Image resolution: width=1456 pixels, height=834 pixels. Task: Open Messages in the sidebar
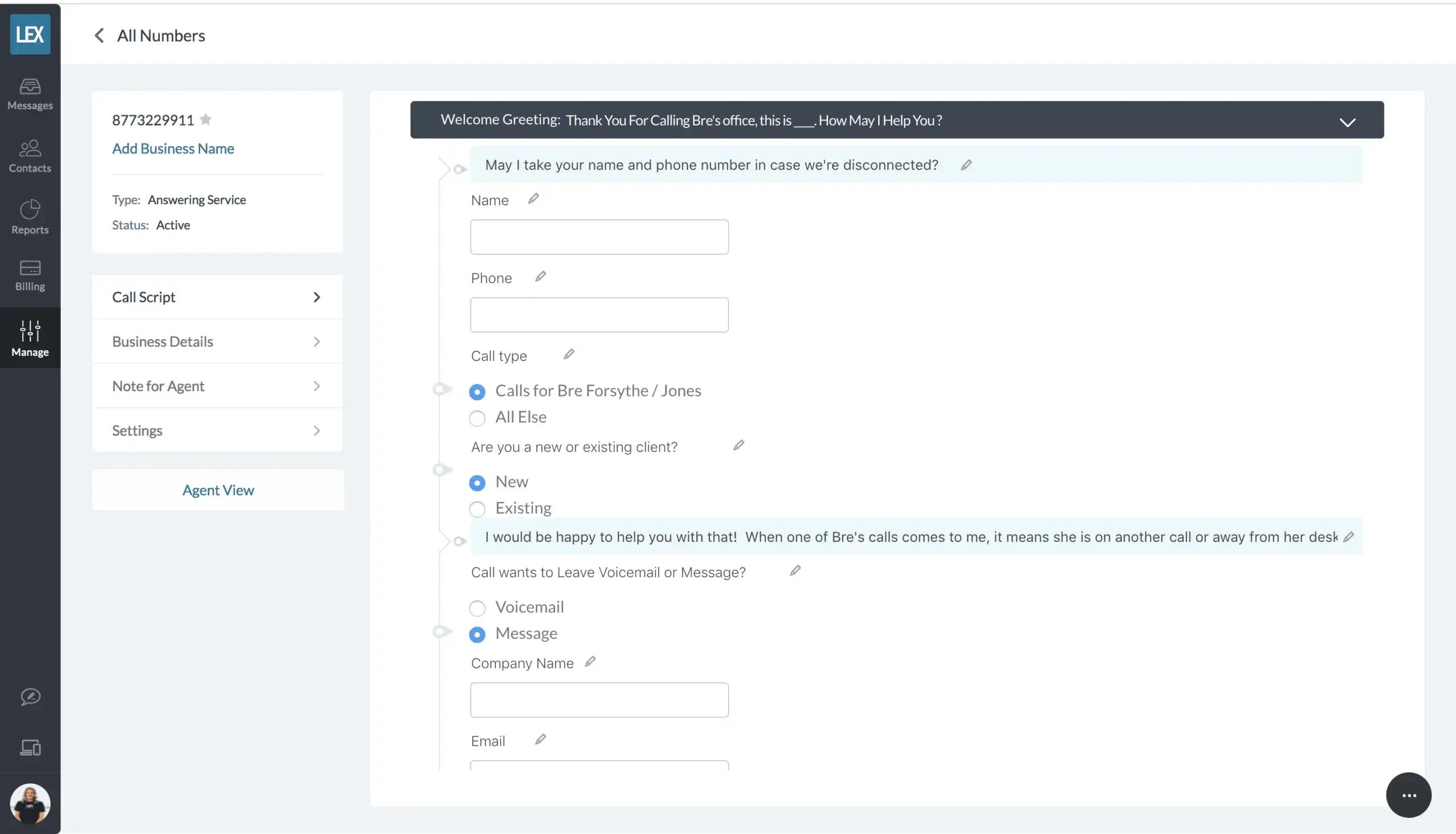pyautogui.click(x=30, y=94)
